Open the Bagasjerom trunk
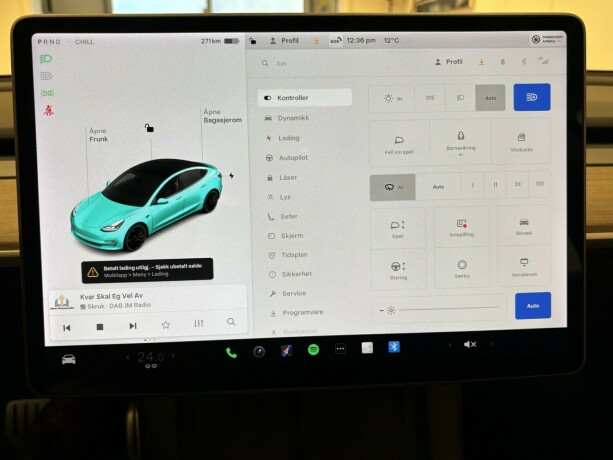The image size is (613, 460). point(222,116)
